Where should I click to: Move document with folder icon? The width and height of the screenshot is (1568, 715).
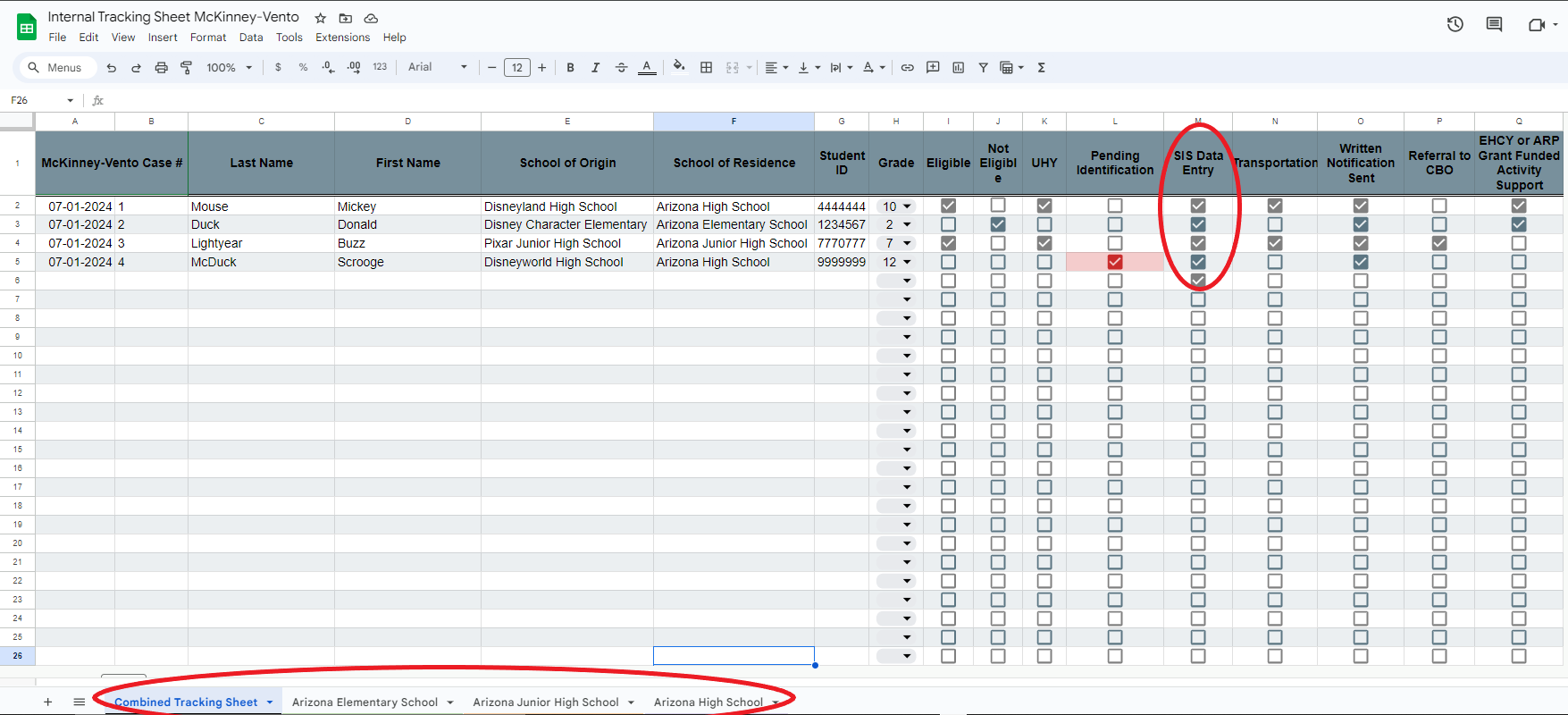point(345,18)
